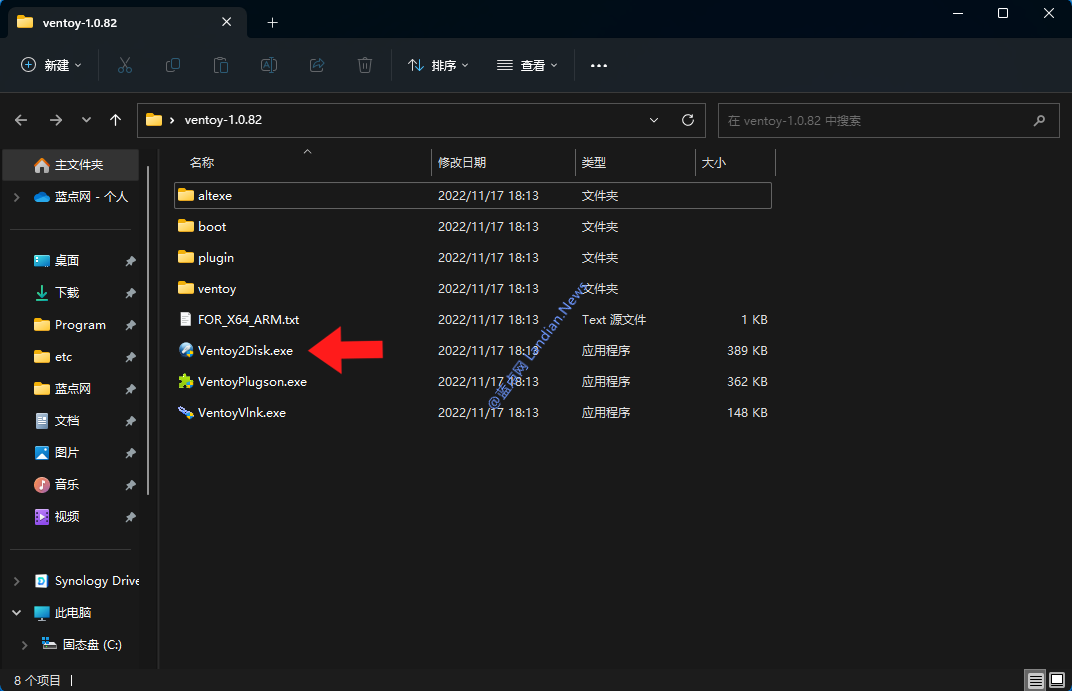
Task: Open recent locations dropdown arrow
Action: (86, 120)
